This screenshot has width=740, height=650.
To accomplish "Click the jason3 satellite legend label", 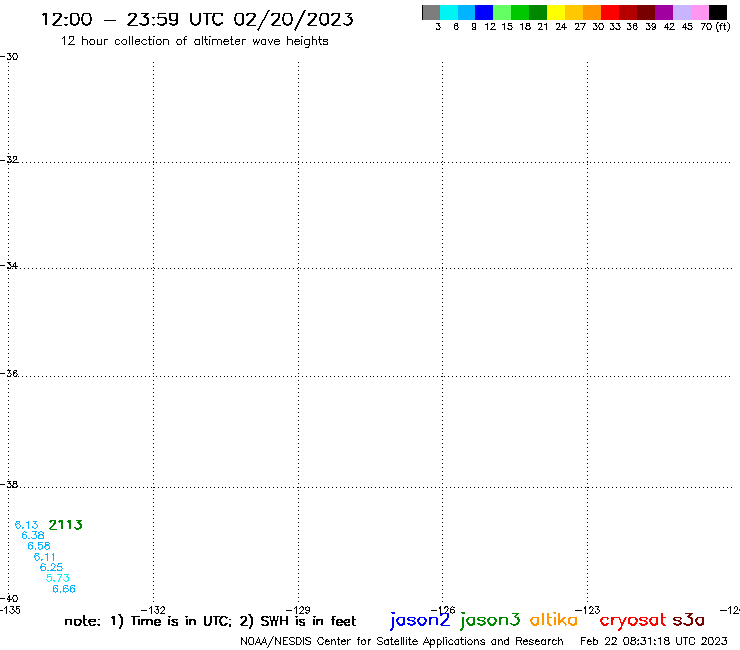I will [x=490, y=620].
